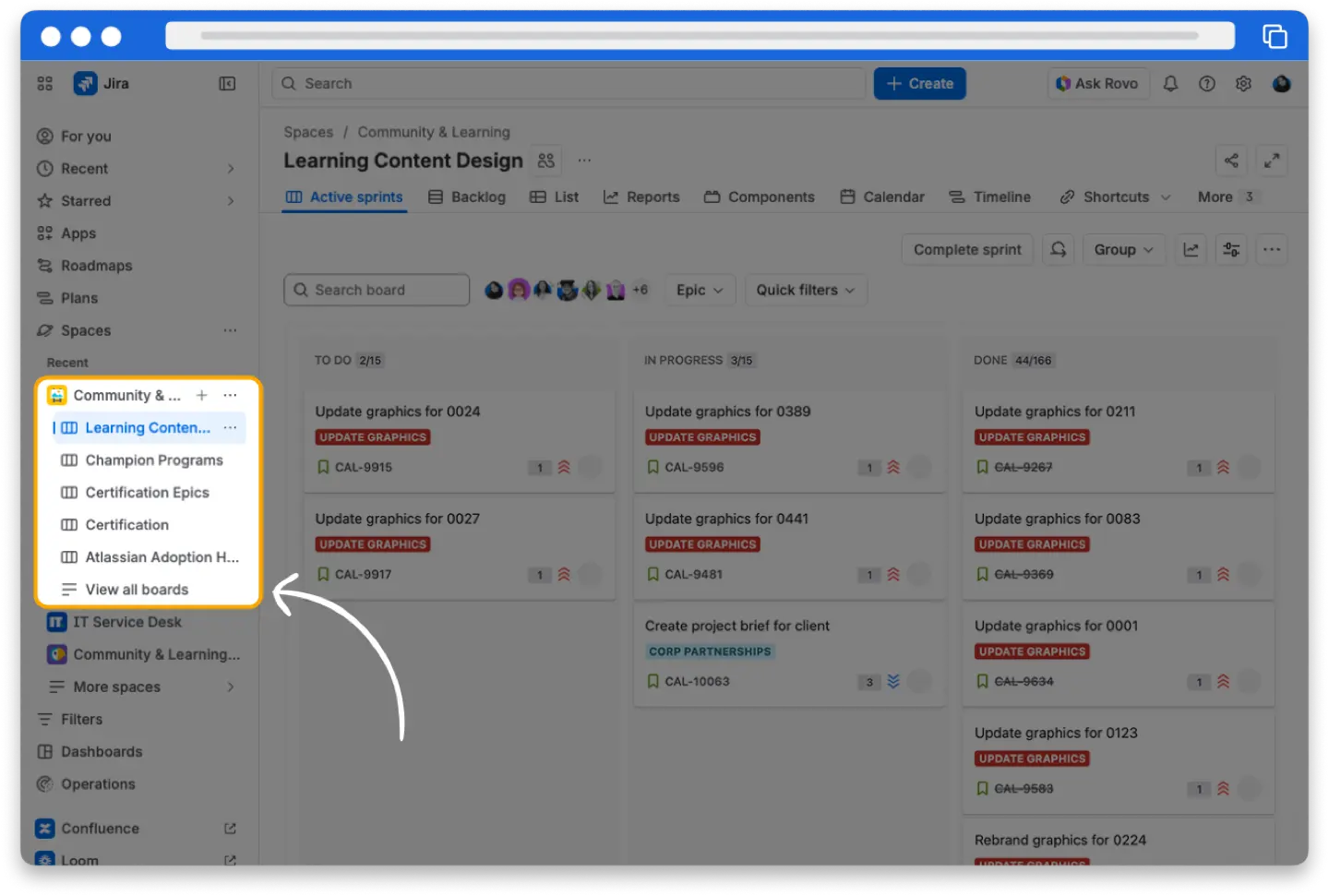Open issue key CAL-9481
This screenshot has width=1329, height=896.
pyautogui.click(x=693, y=575)
